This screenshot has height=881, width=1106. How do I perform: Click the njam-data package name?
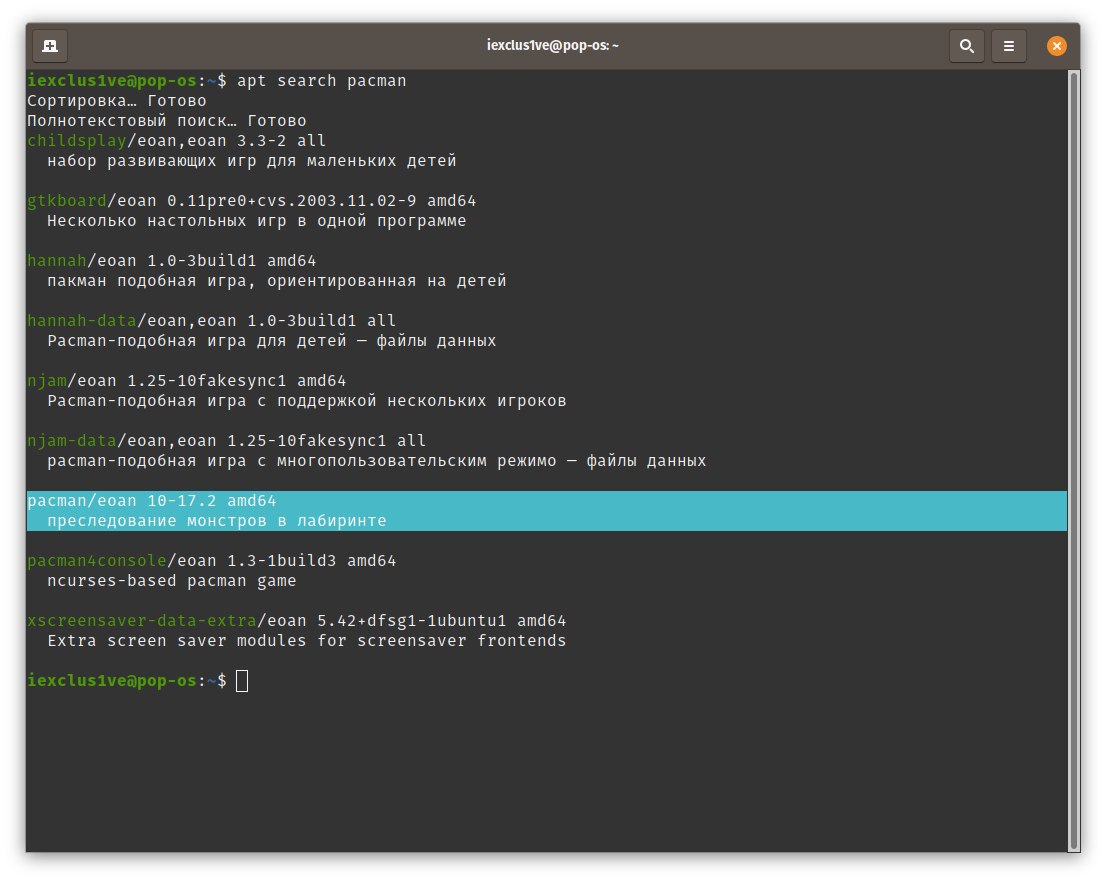pos(71,441)
